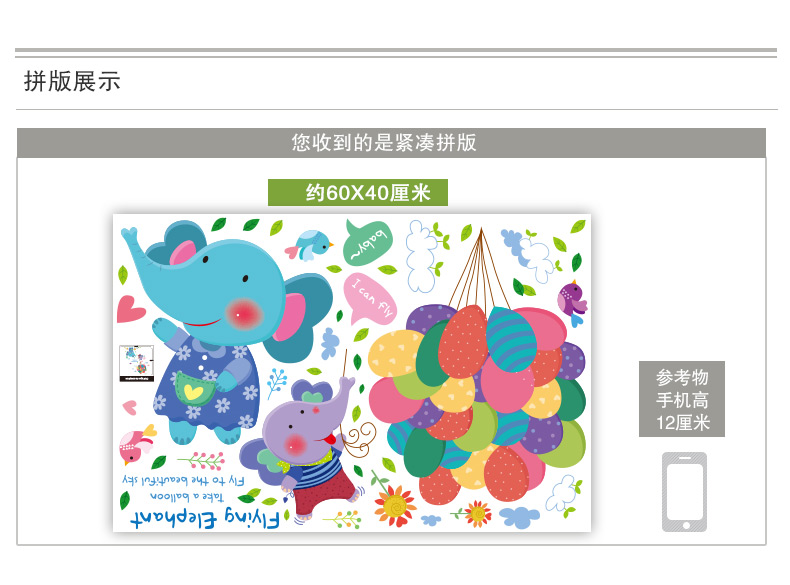
Task: Click the 您收到的是紧凑拼版 header bar
Action: [x=391, y=143]
